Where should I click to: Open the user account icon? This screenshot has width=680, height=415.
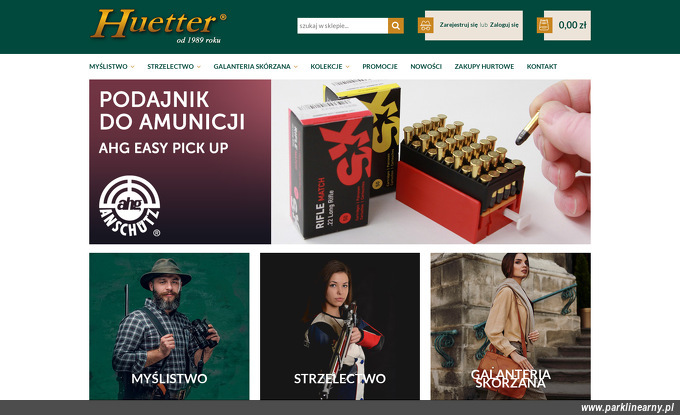click(x=425, y=25)
